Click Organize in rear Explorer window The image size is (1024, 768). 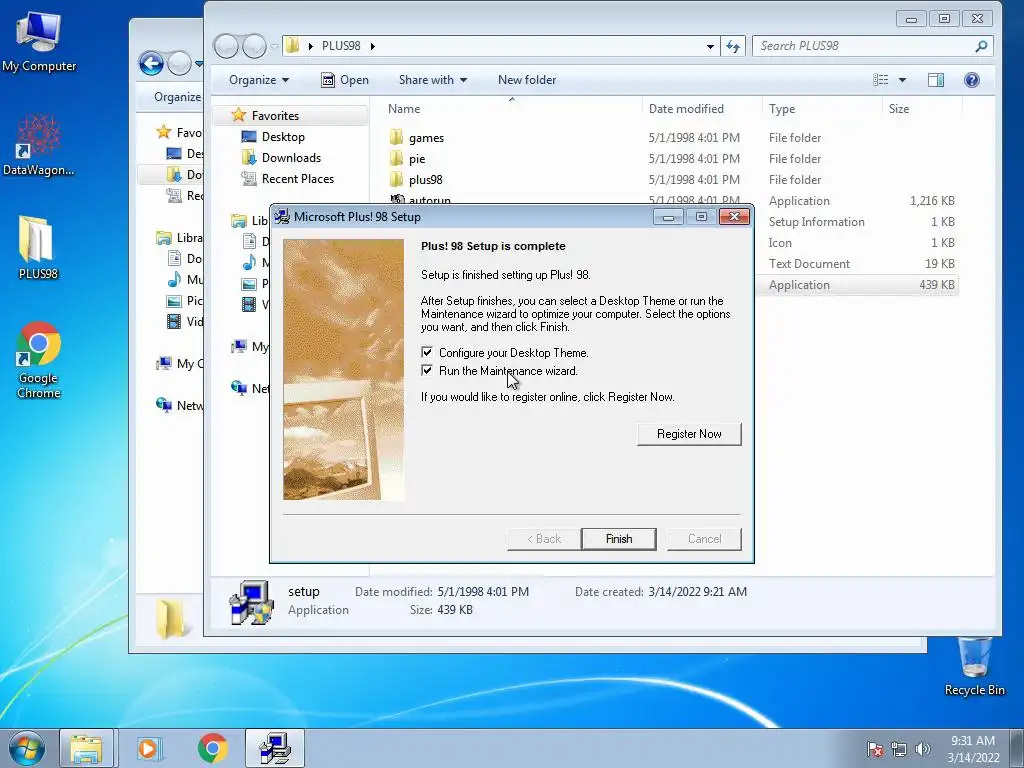click(176, 97)
